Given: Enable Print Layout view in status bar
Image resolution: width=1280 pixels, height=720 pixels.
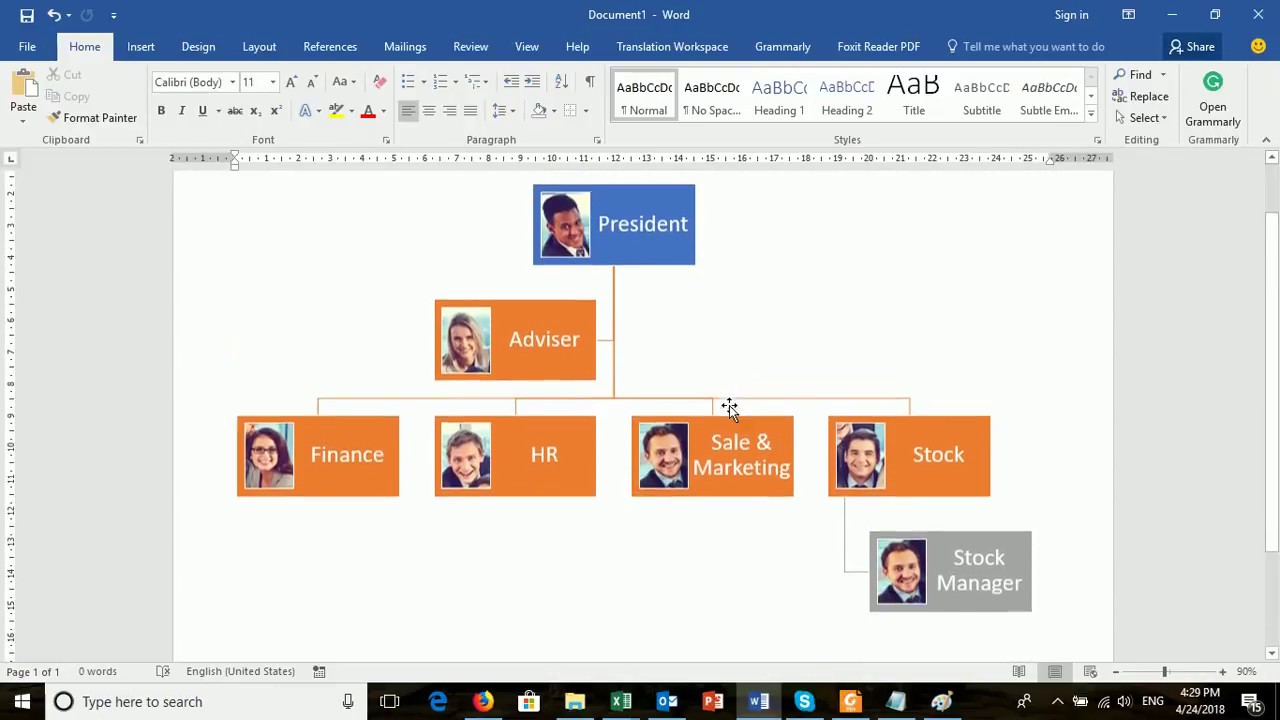Looking at the screenshot, I should point(1055,672).
